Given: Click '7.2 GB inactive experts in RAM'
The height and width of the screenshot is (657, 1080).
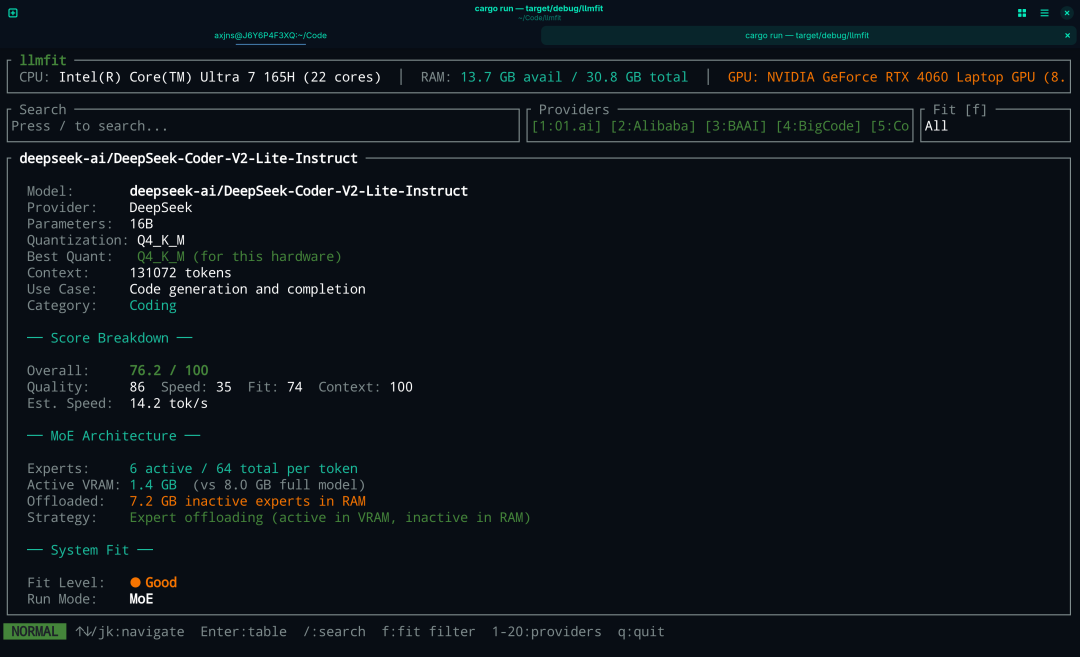Looking at the screenshot, I should [247, 501].
